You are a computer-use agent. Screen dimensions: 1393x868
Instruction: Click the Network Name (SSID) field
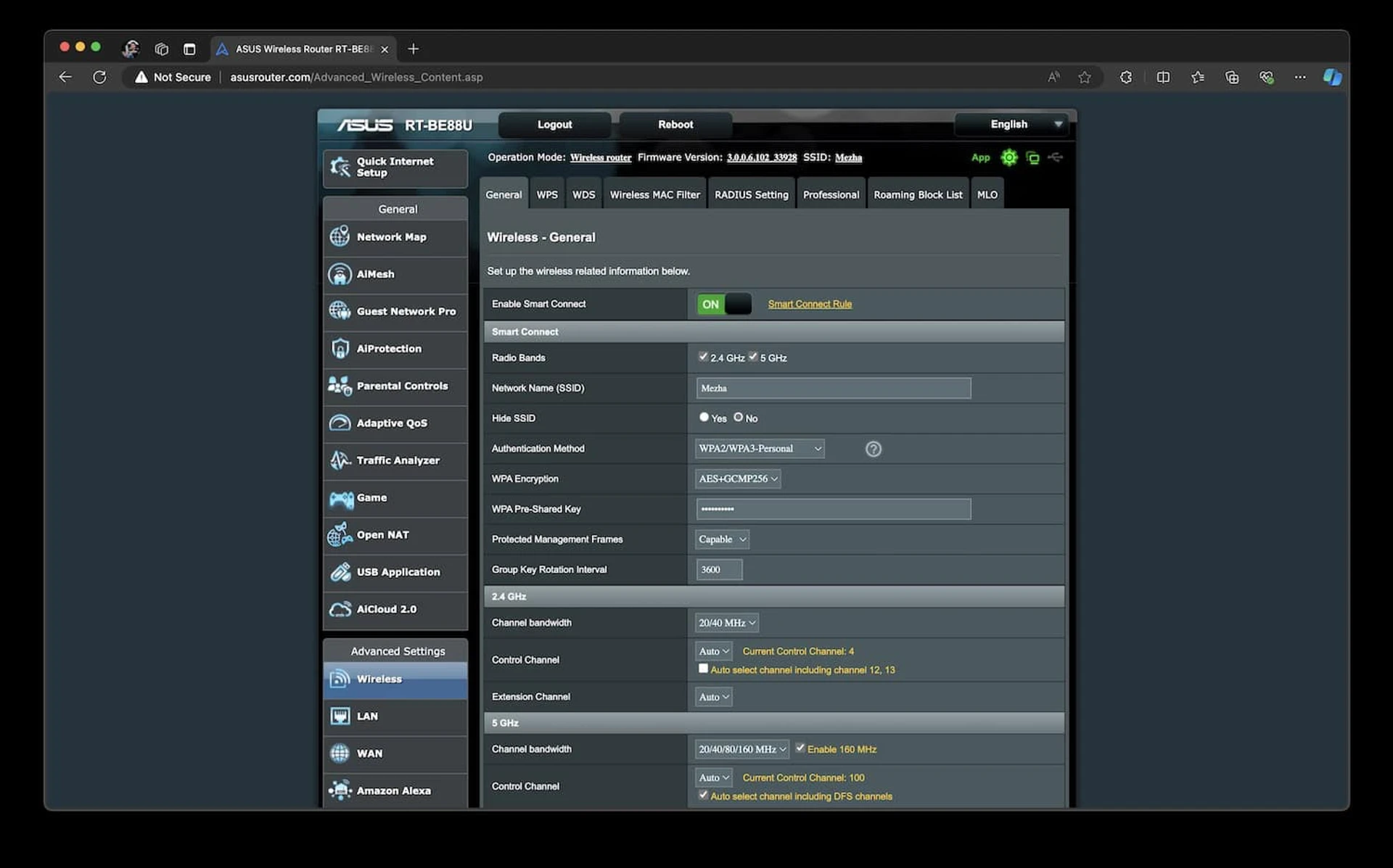[x=833, y=388]
